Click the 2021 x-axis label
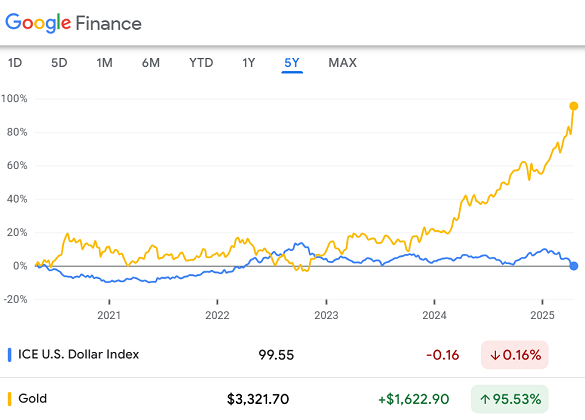Screen dimensions: 585x420 tap(109, 315)
